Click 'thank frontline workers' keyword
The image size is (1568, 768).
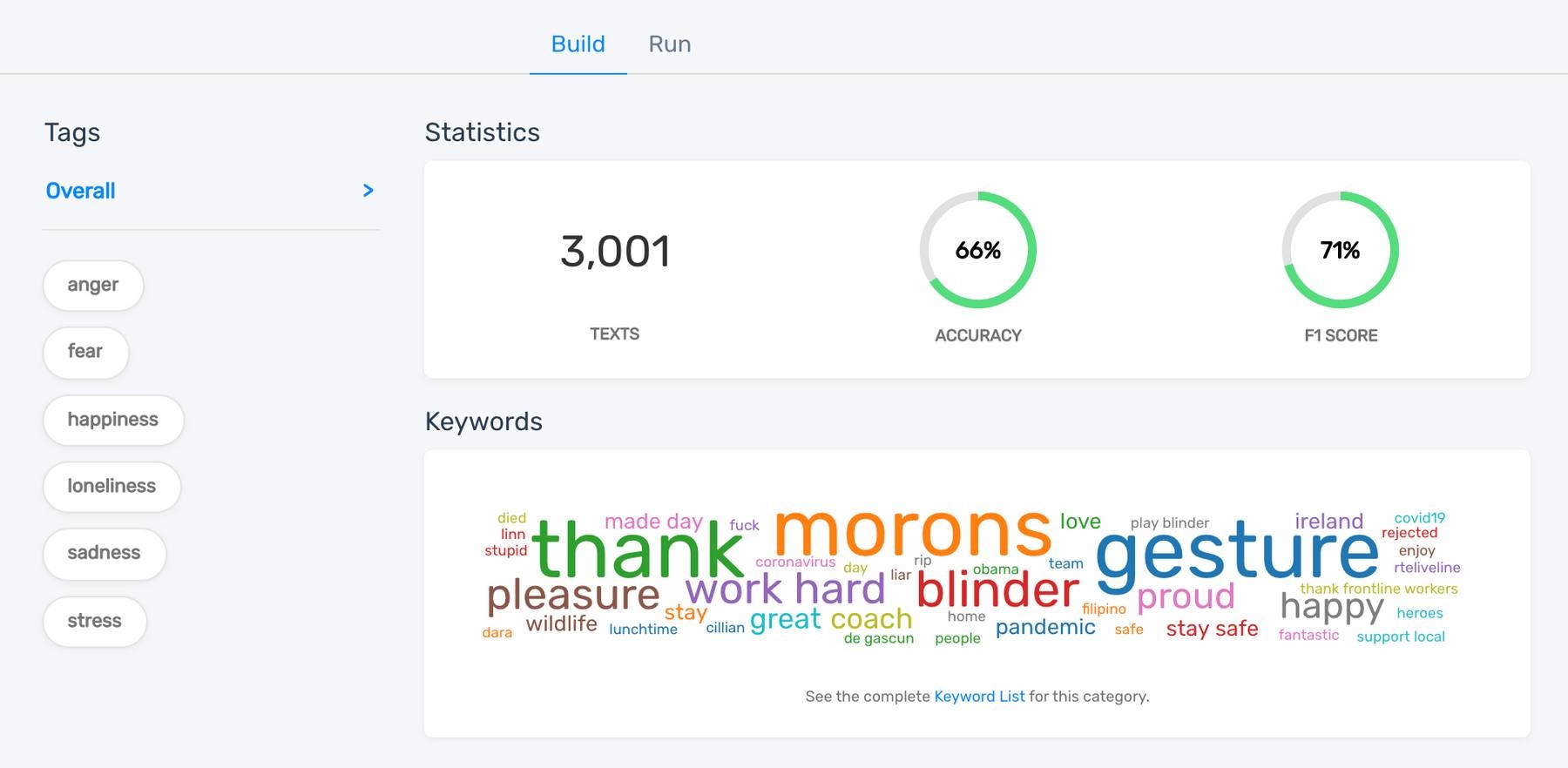[x=1378, y=589]
